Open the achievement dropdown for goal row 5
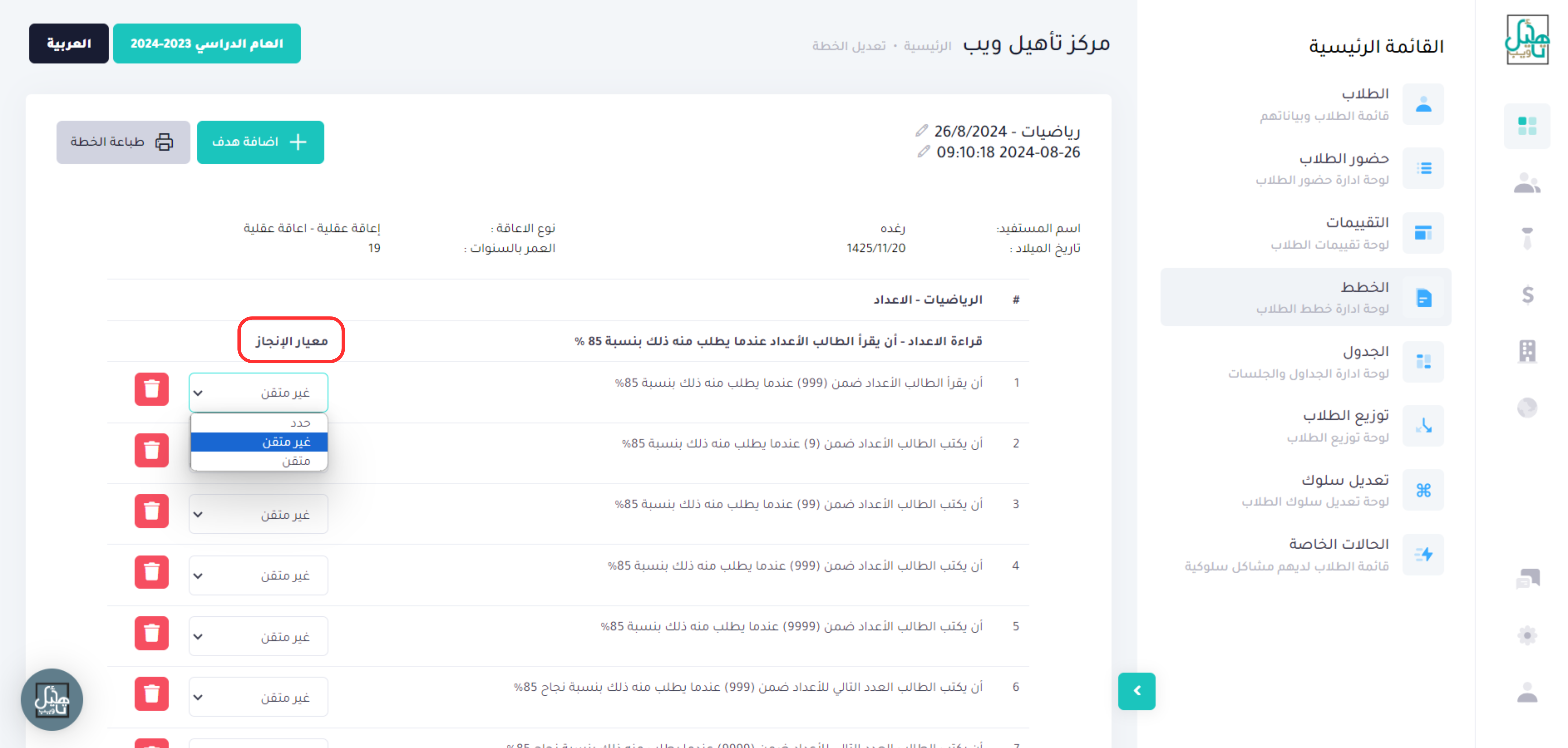Screen dimensions: 1568x748 click(258, 637)
